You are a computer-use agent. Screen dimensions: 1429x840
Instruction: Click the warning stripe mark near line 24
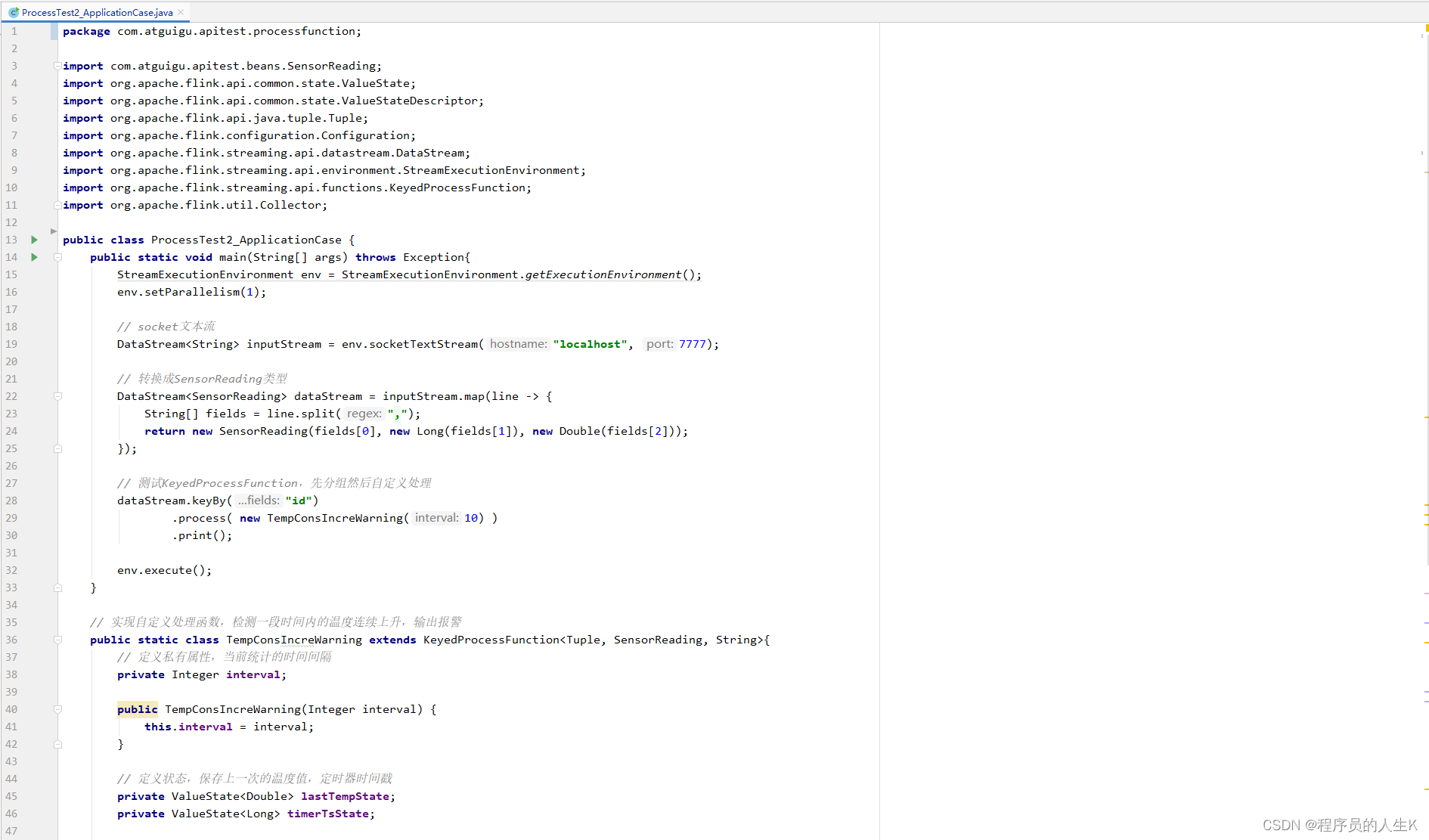pyautogui.click(x=1425, y=417)
